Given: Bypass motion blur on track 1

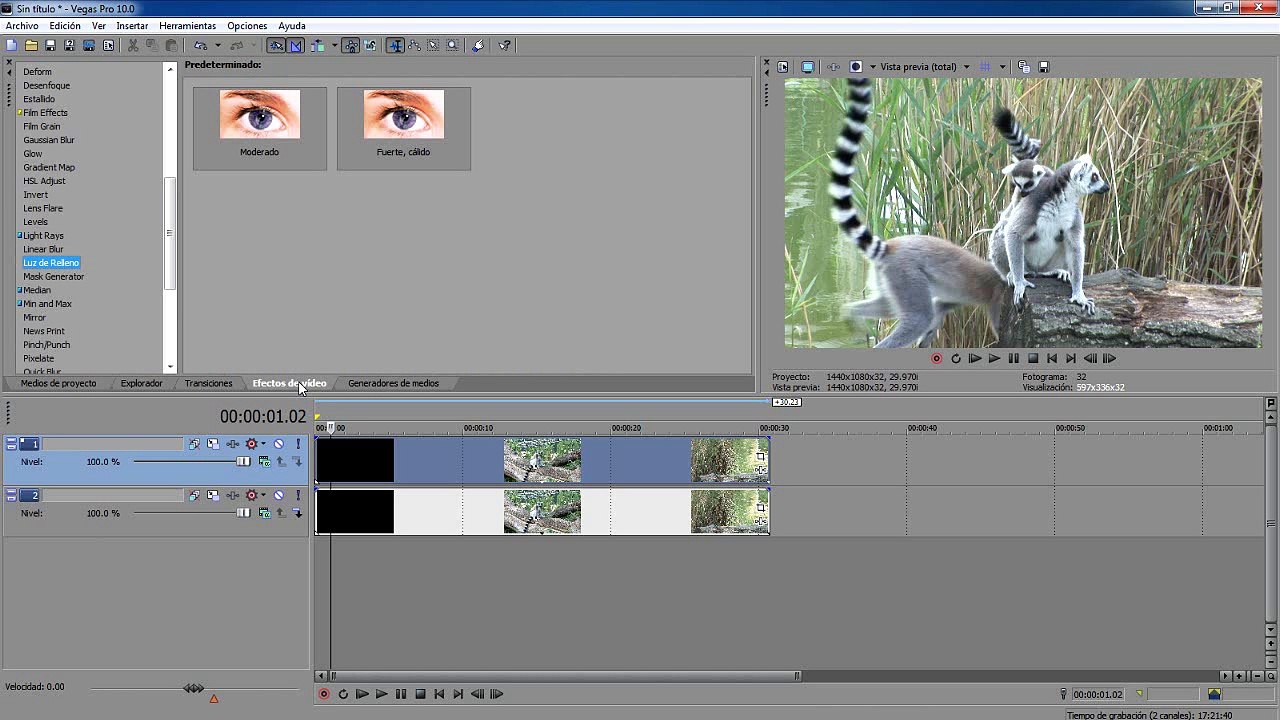Looking at the screenshot, I should pyautogui.click(x=194, y=444).
